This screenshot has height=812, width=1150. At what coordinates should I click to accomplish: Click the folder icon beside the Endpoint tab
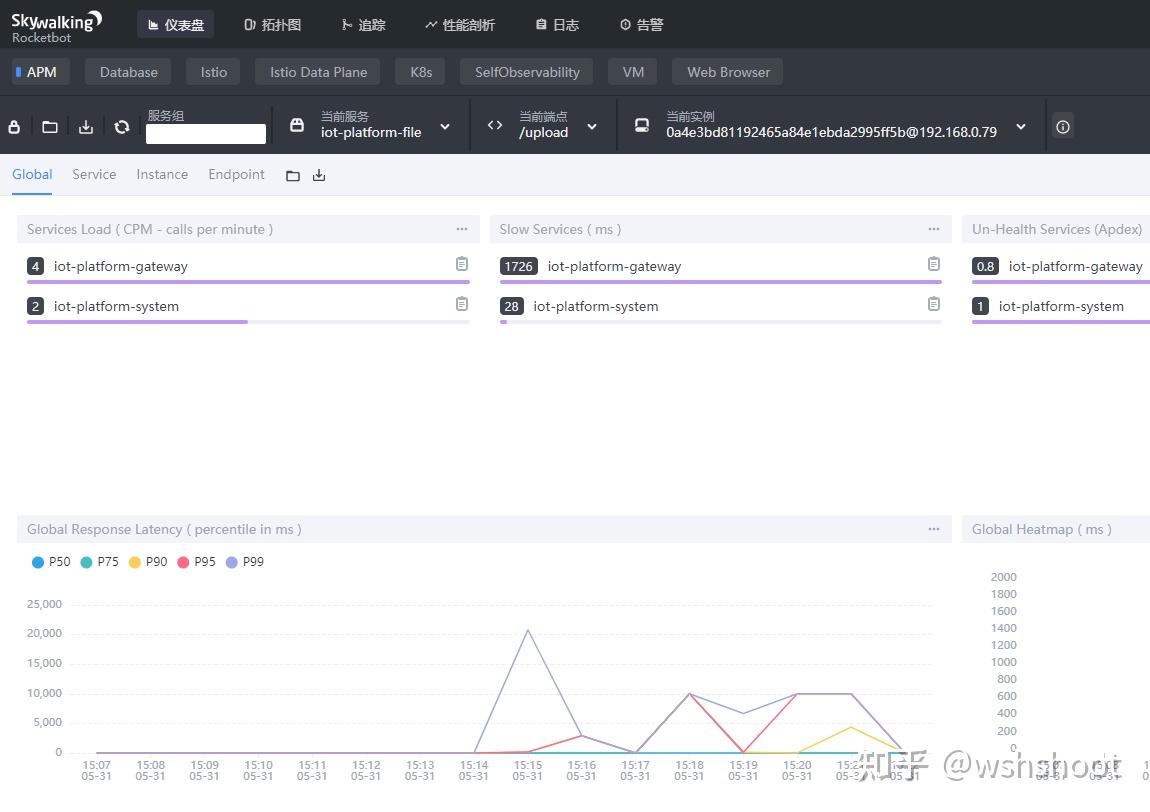coord(293,175)
